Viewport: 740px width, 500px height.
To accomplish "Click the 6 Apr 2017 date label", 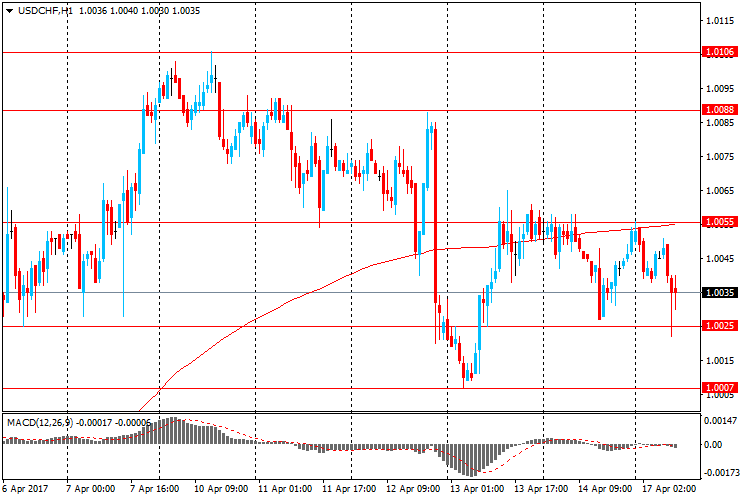I will pyautogui.click(x=24, y=489).
